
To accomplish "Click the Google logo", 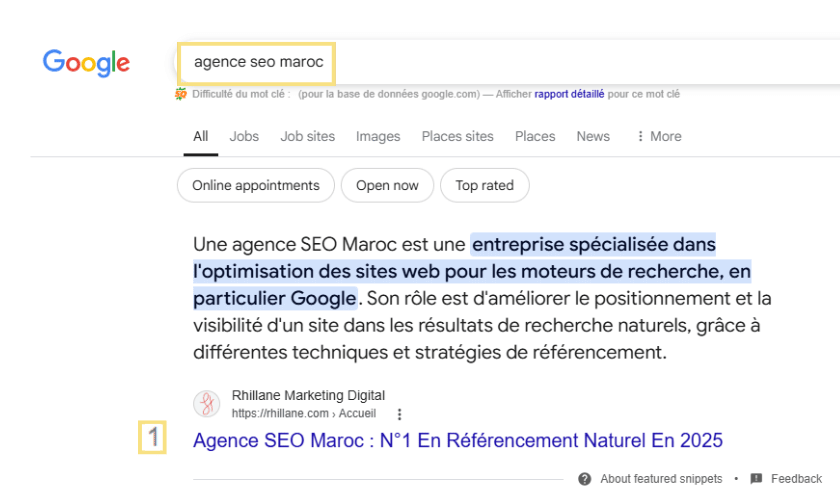I will [86, 62].
